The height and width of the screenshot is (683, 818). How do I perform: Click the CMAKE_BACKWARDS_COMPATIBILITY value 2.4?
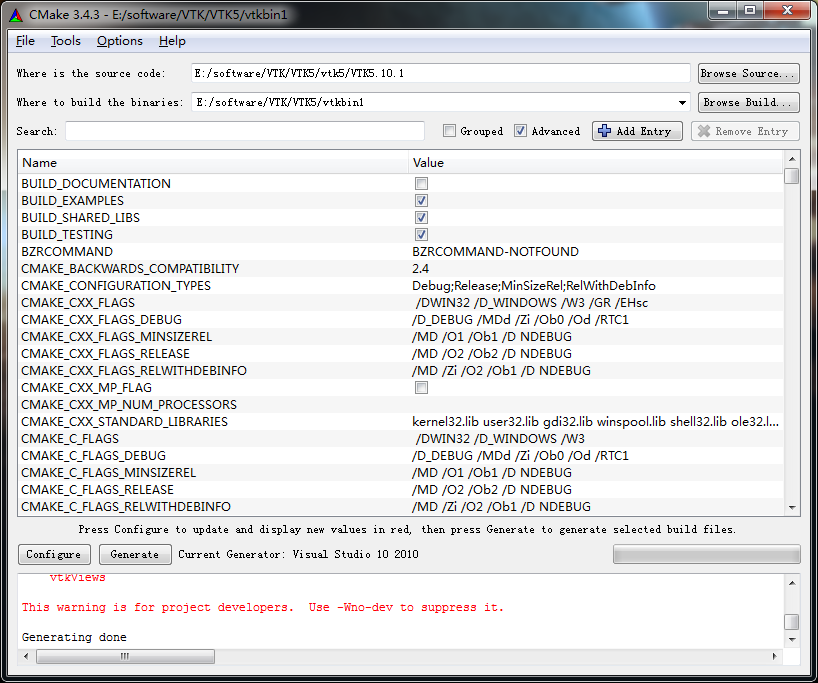click(420, 269)
